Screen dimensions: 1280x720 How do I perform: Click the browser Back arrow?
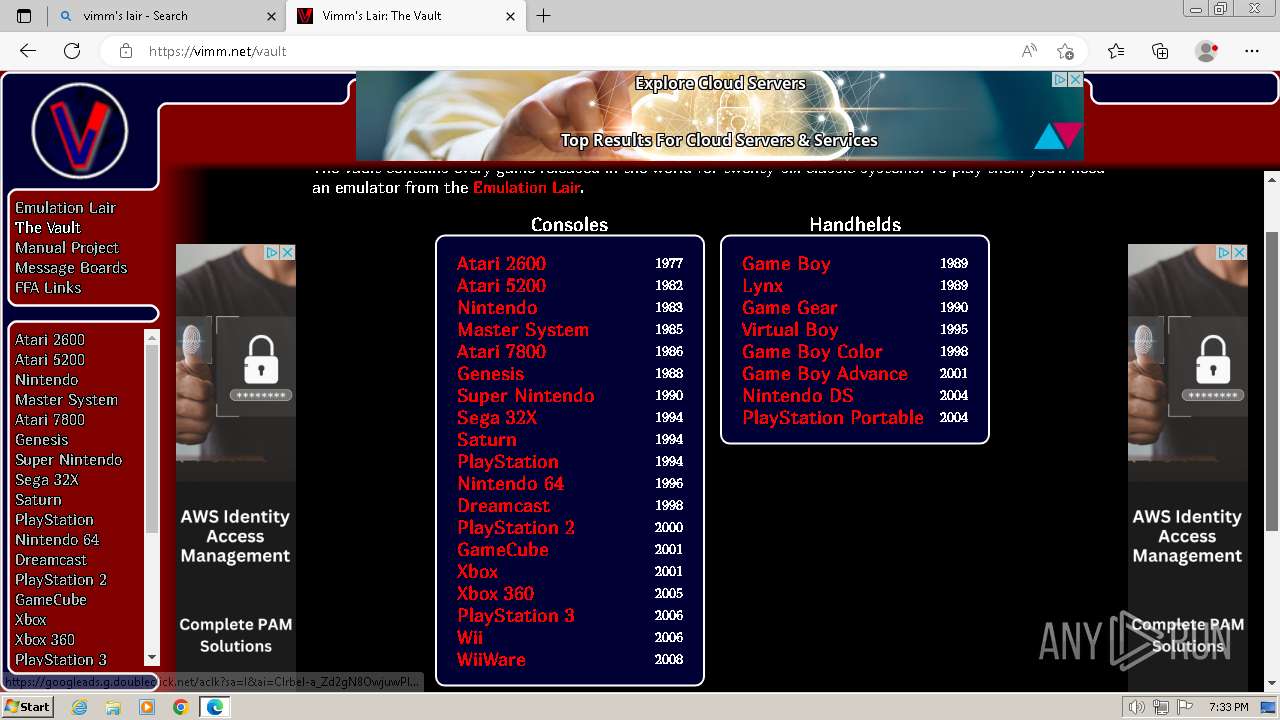pyautogui.click(x=28, y=51)
